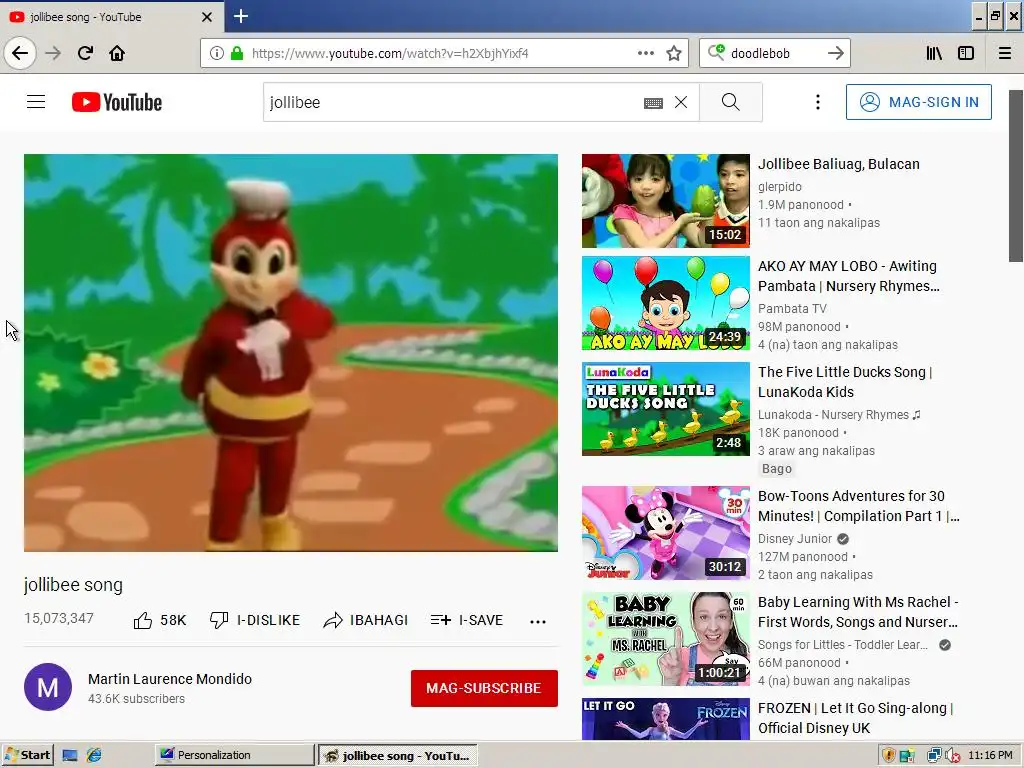Open Baby Learning With Ms Rachel title
1024x768 pixels.
click(858, 612)
